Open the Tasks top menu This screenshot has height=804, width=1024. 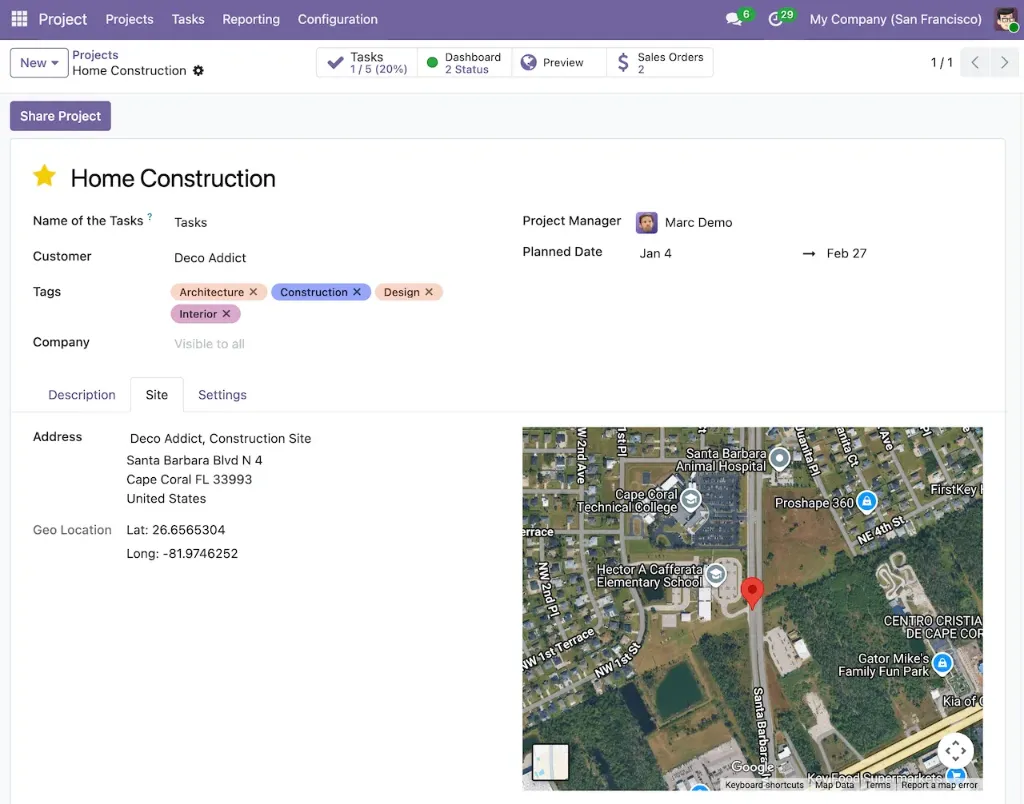pos(188,20)
